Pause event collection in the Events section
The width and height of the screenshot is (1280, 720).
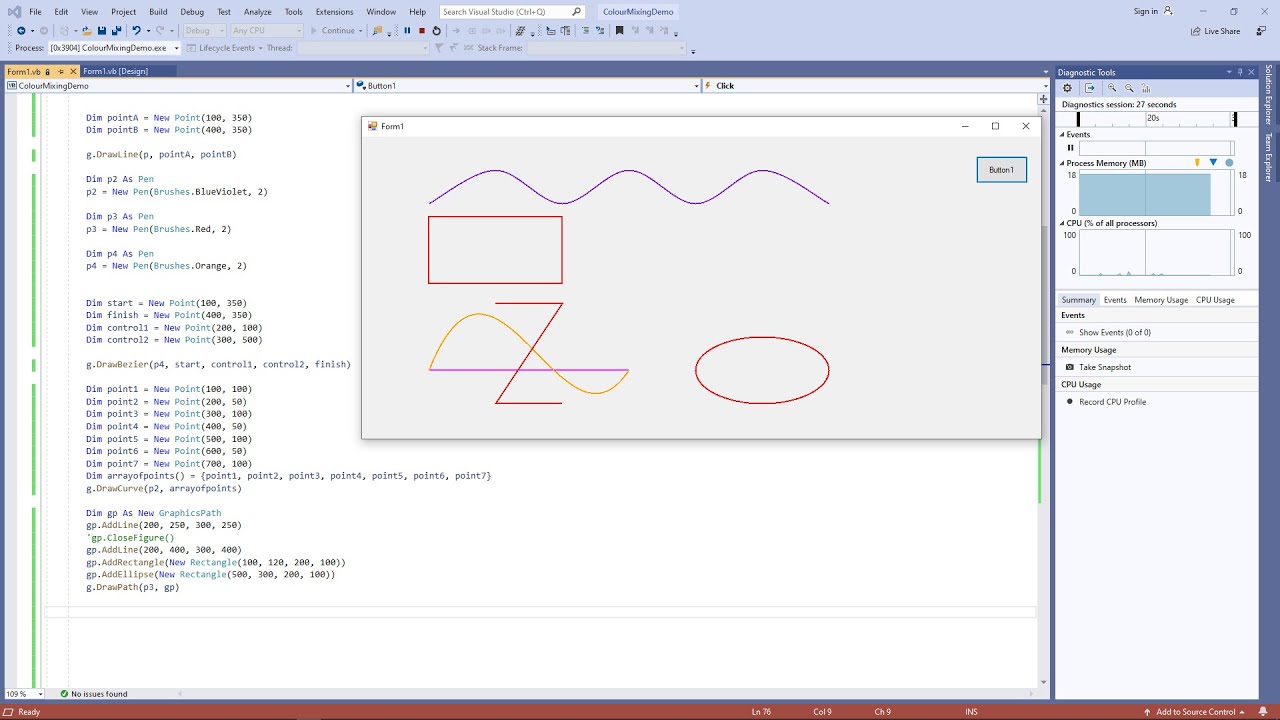(x=1070, y=147)
